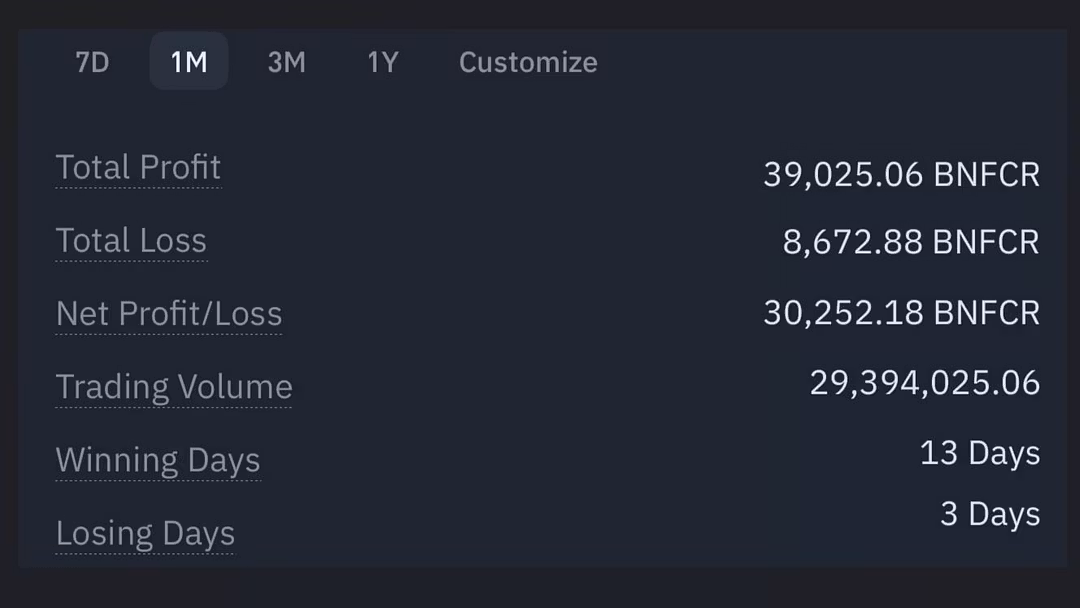Open the Customize date range option
This screenshot has height=608, width=1080.
(528, 62)
